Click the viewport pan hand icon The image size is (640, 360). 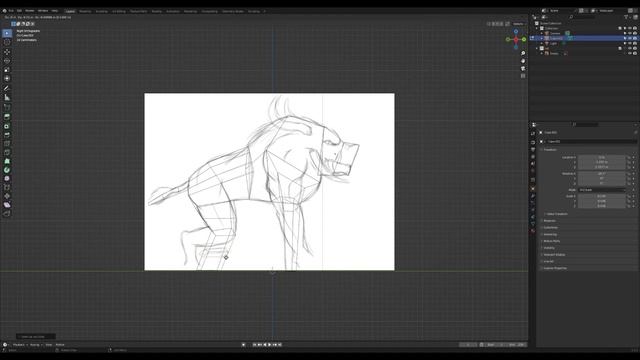tap(523, 61)
